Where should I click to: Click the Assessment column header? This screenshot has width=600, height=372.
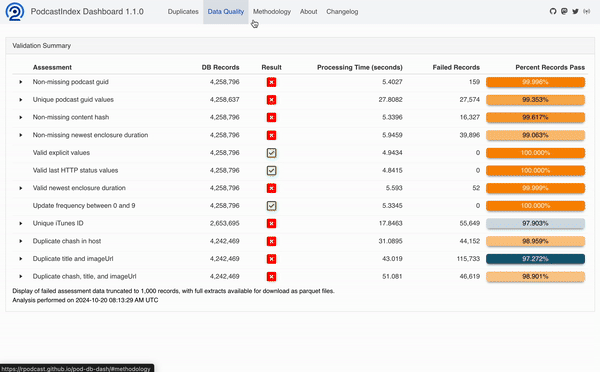tap(52, 67)
